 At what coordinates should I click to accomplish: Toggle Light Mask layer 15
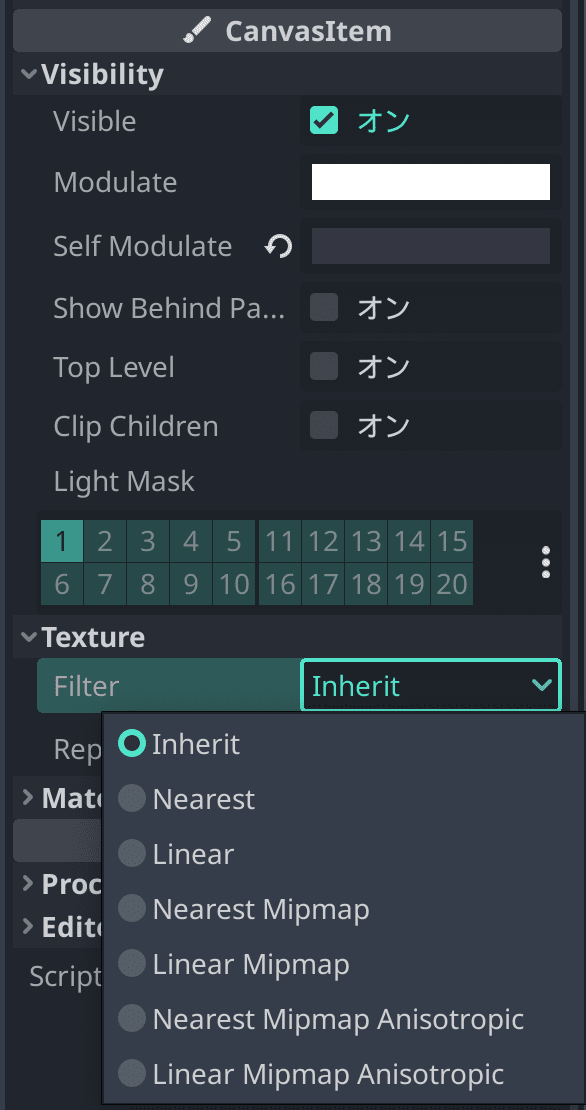coord(452,542)
